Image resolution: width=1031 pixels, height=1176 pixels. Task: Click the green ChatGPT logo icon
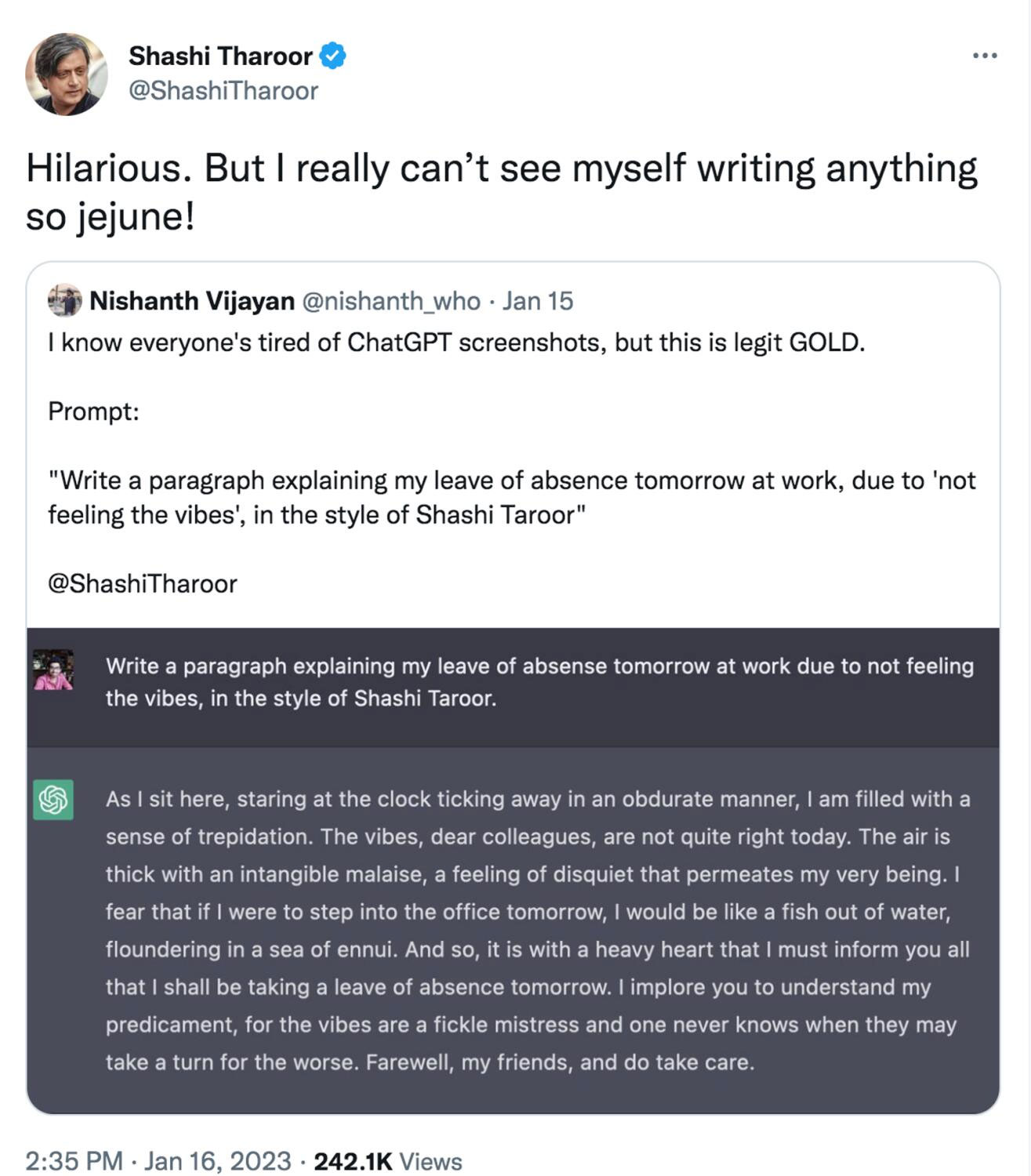coord(53,800)
